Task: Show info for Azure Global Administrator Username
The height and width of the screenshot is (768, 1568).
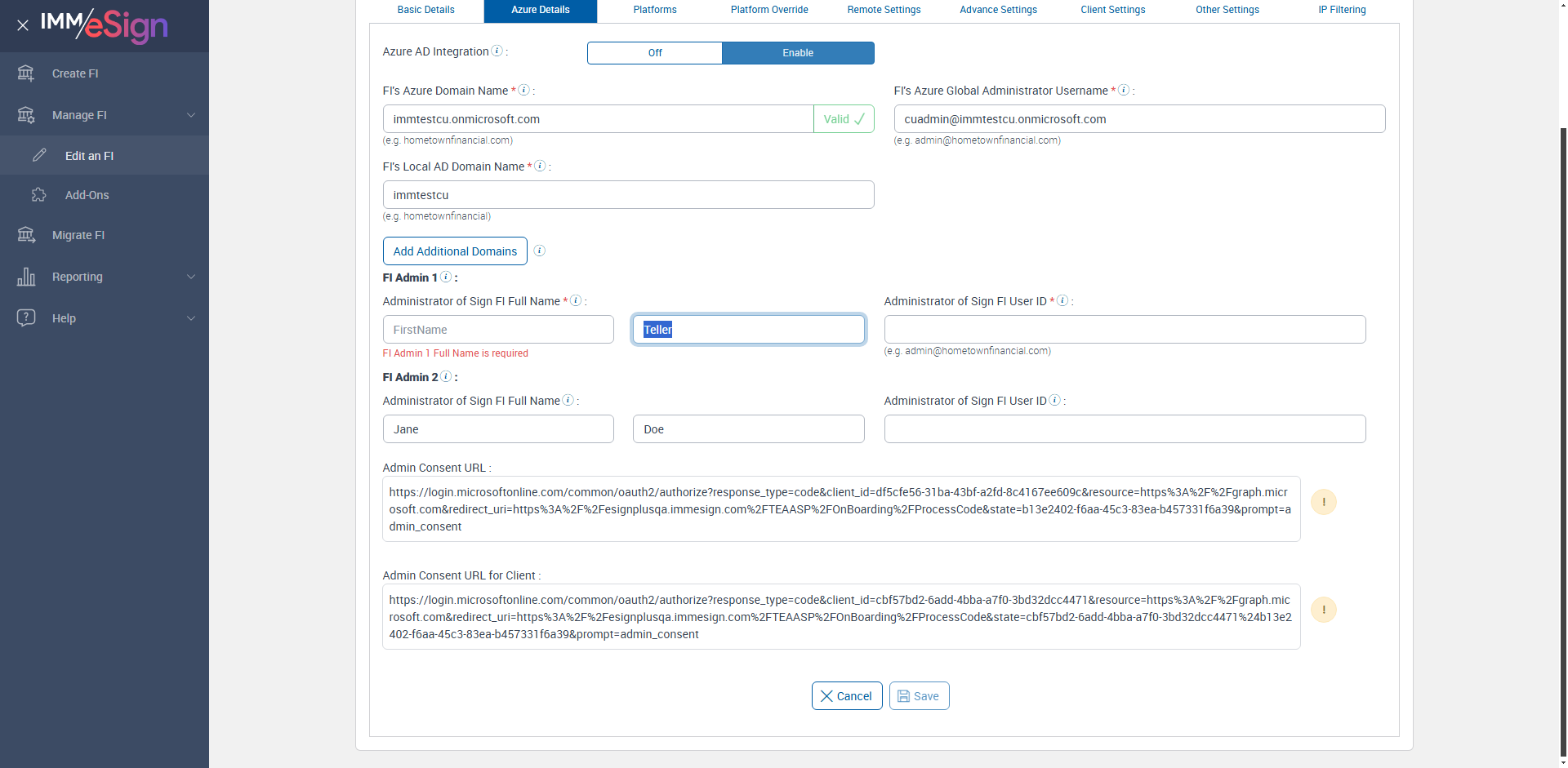Action: pyautogui.click(x=1124, y=90)
